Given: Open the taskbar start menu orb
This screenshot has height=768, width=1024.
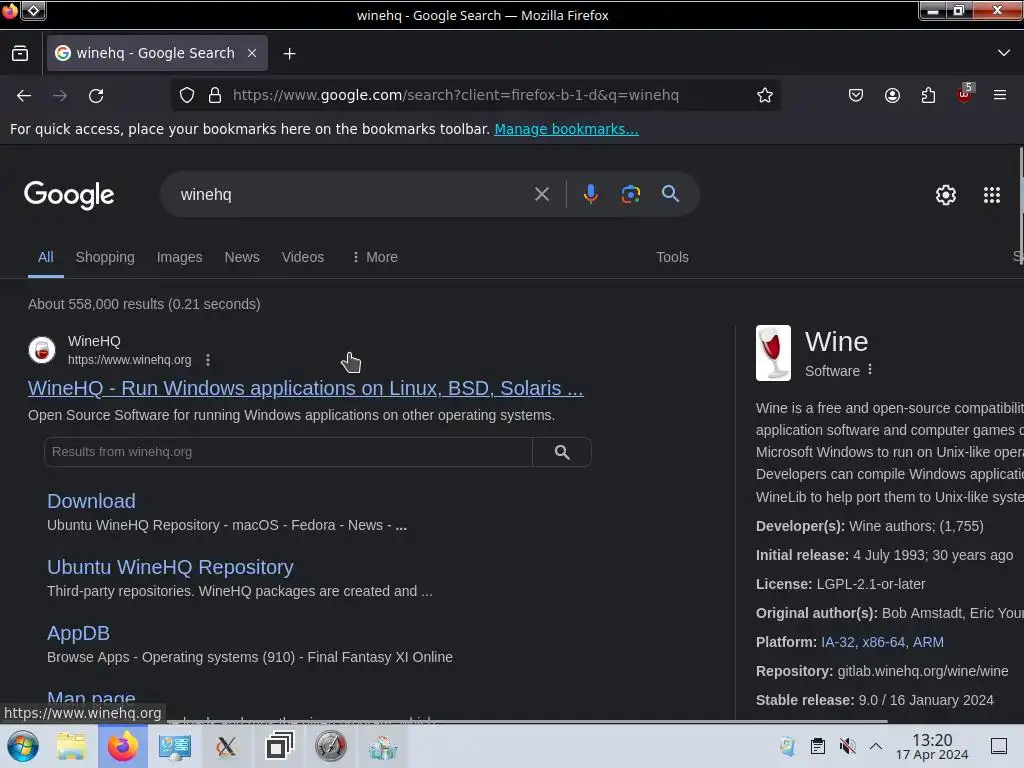Looking at the screenshot, I should click(24, 746).
